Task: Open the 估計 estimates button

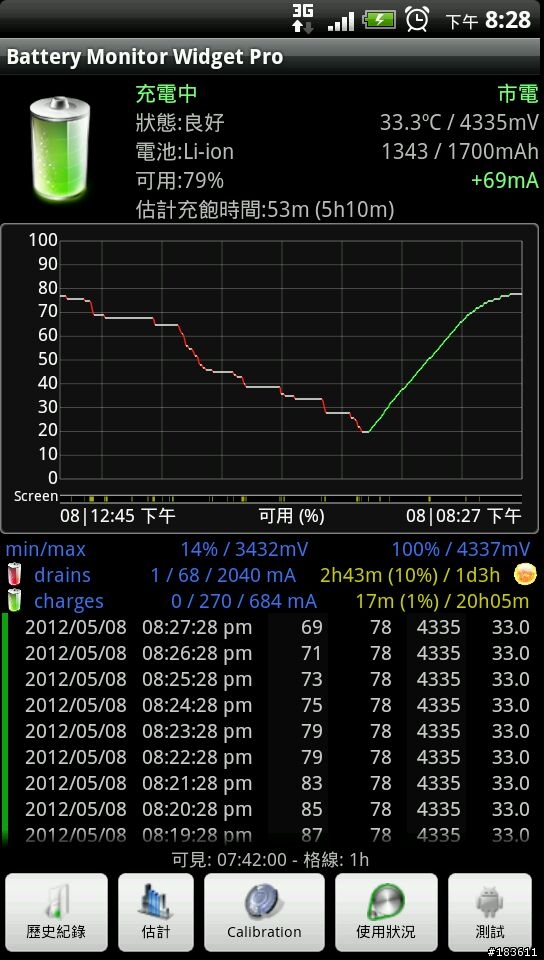Action: (156, 912)
